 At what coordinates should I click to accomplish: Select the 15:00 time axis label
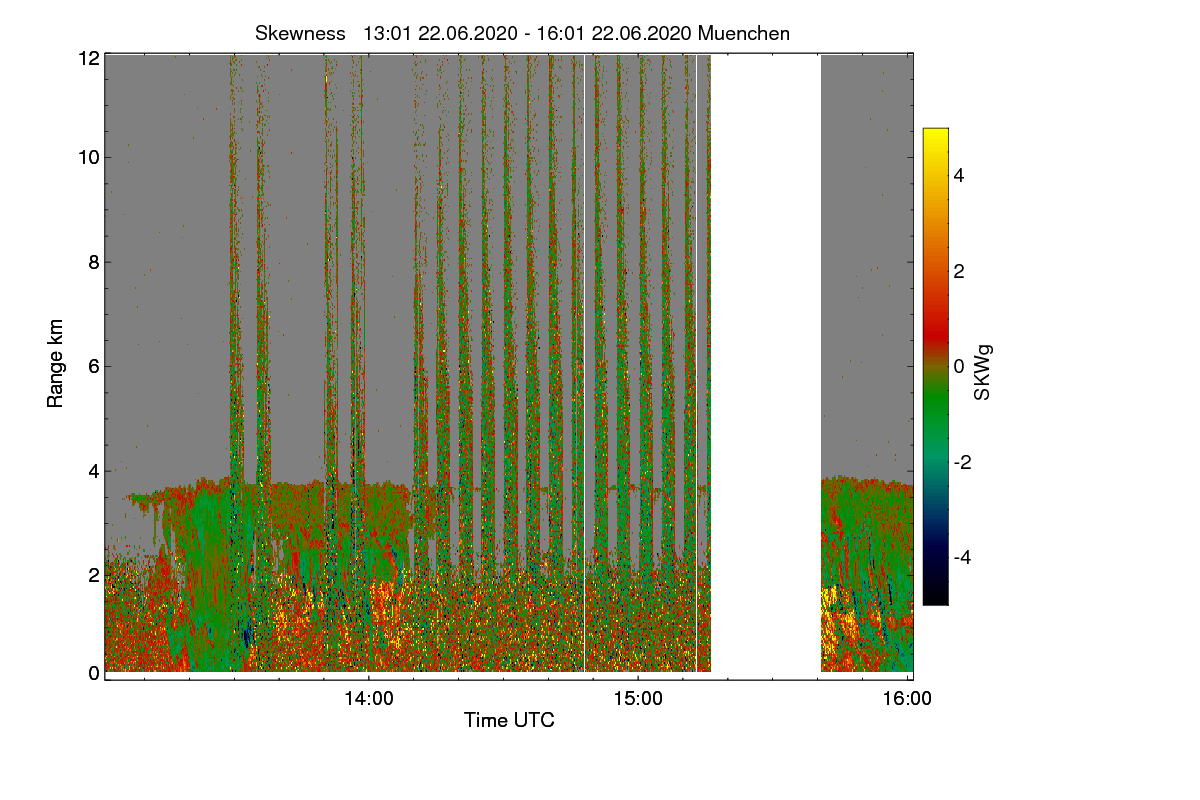coord(639,699)
